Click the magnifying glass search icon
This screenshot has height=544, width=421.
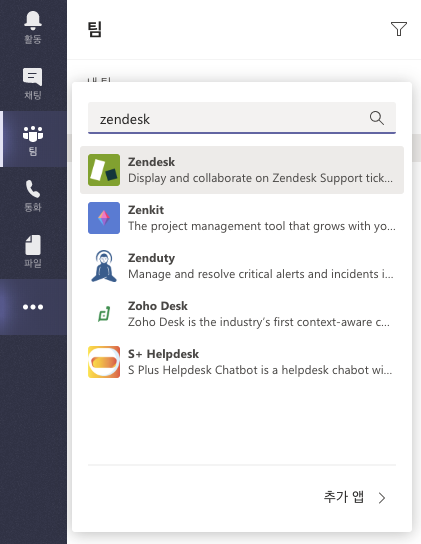point(377,118)
